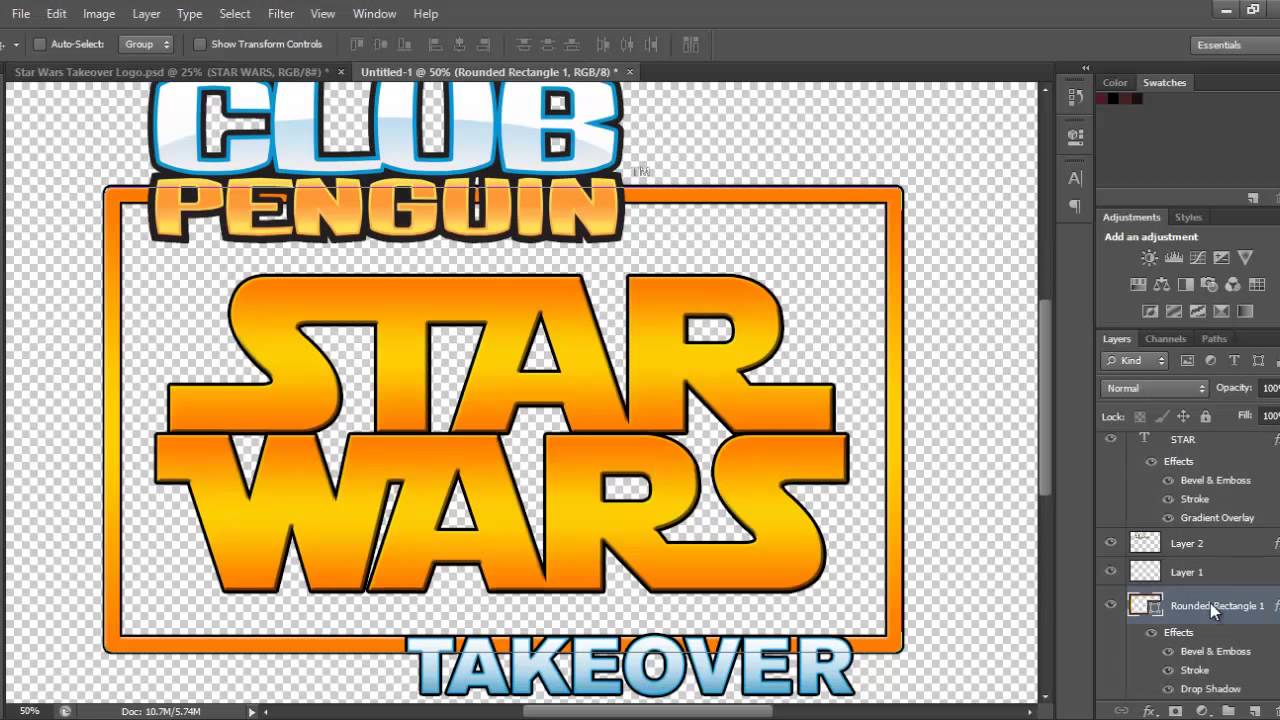Lock image pixels
1280x720 pixels.
1161,417
